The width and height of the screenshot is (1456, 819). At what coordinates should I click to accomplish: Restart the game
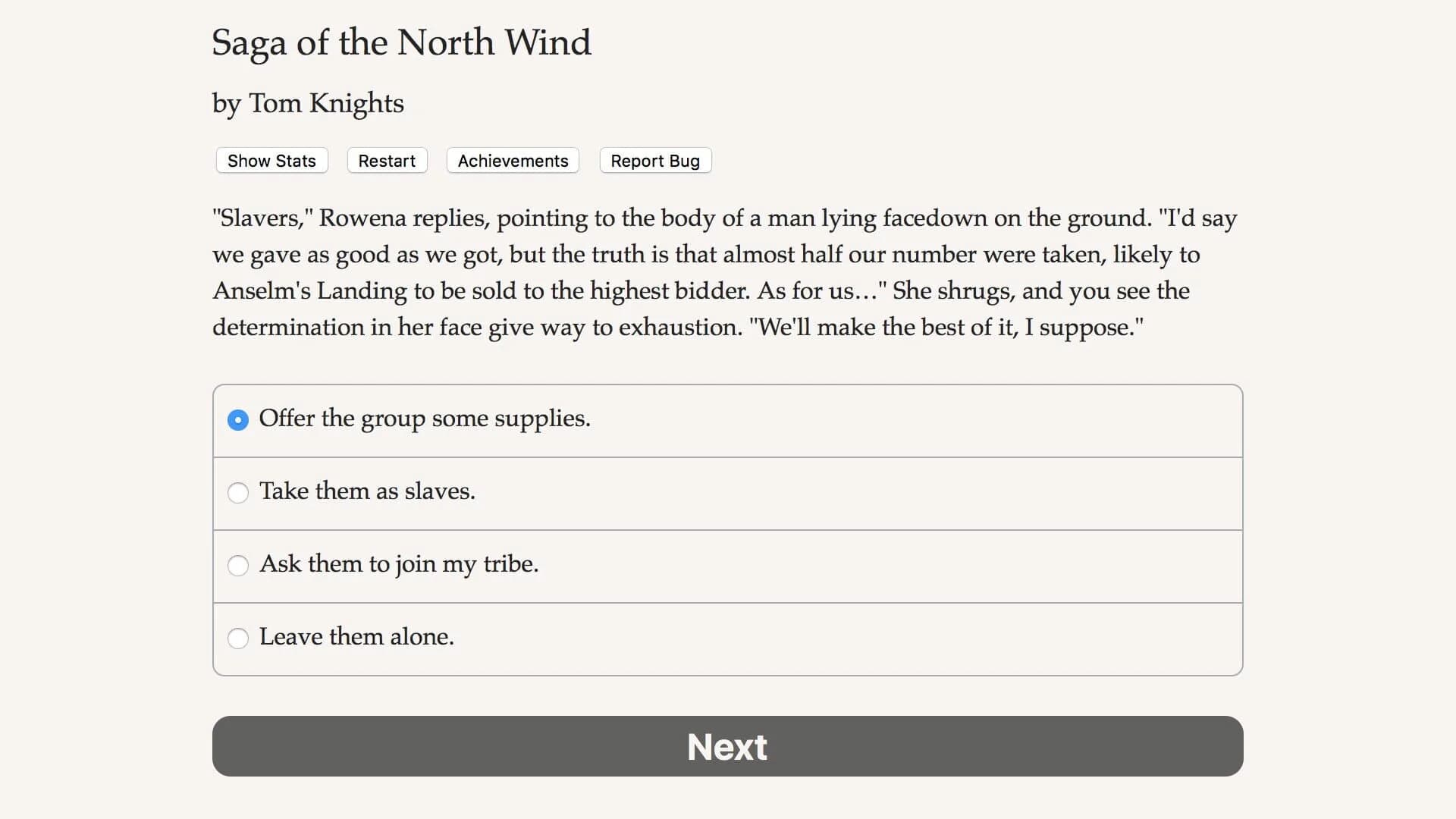tap(387, 160)
